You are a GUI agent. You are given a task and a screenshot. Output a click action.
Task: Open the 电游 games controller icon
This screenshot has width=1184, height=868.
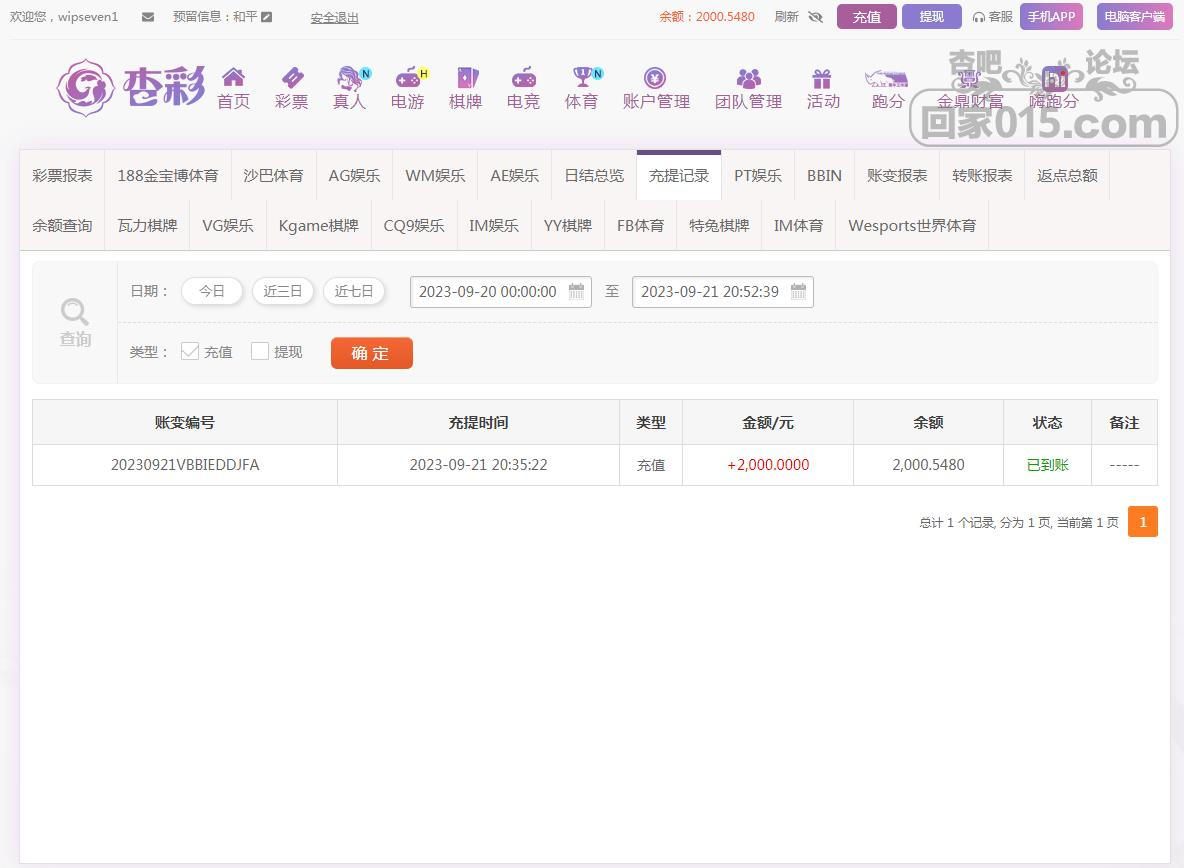click(407, 78)
